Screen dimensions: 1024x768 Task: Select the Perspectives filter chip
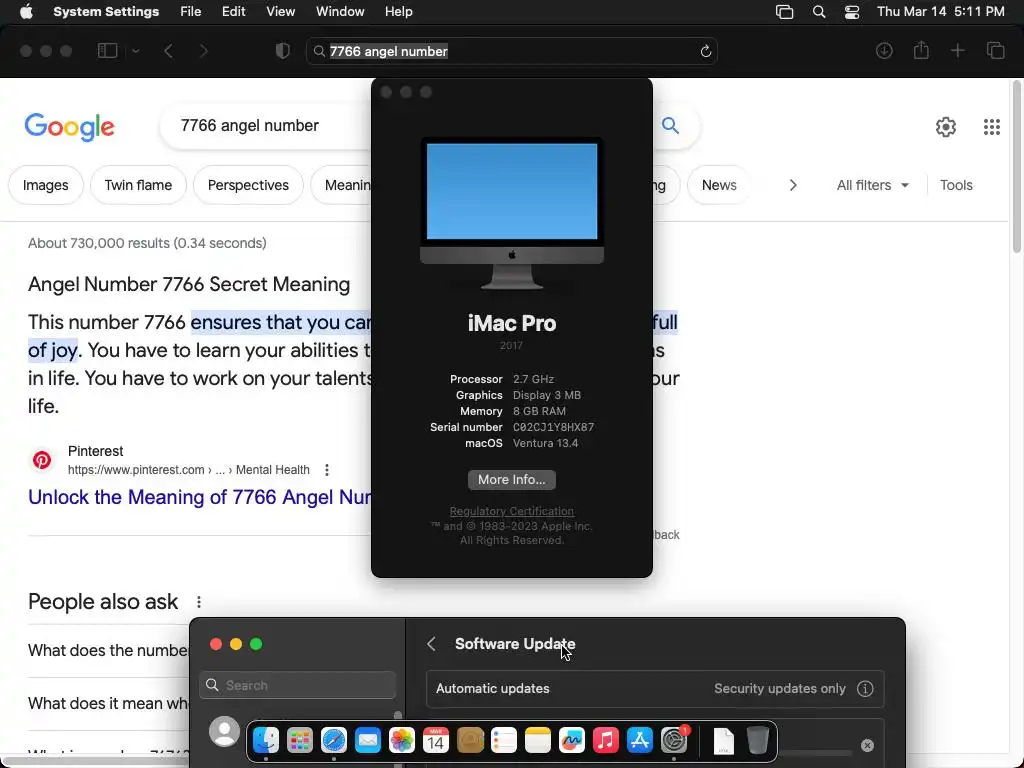click(248, 185)
